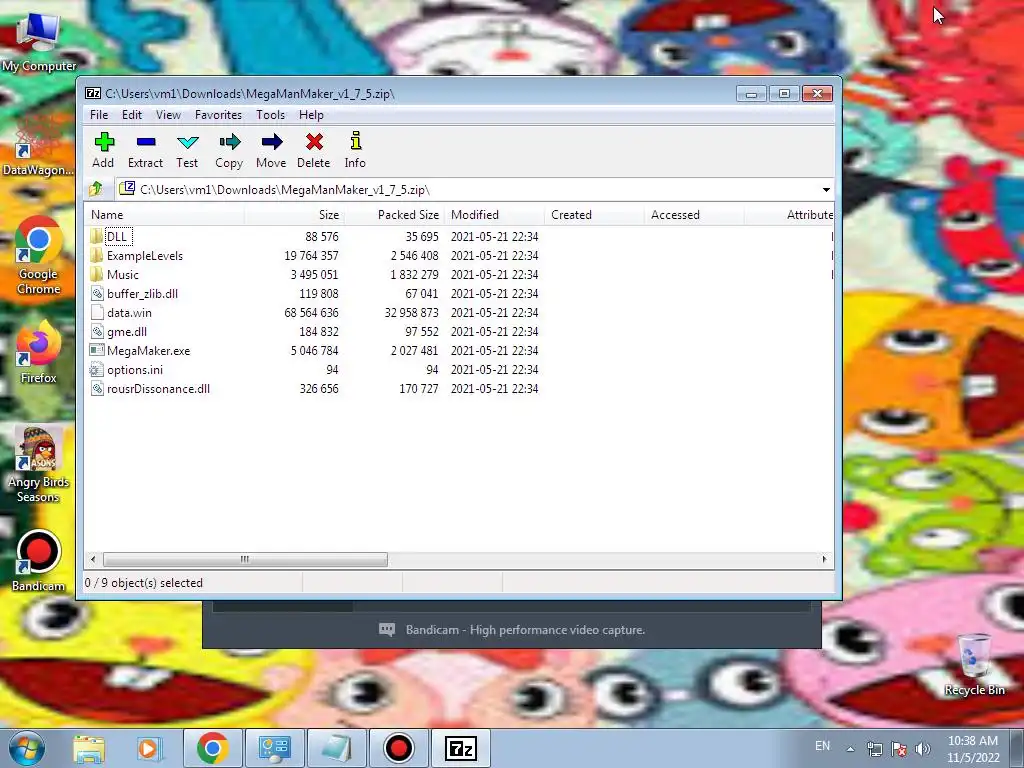Open Windows Explorer from taskbar
Screen dimensions: 1024x768
89,748
